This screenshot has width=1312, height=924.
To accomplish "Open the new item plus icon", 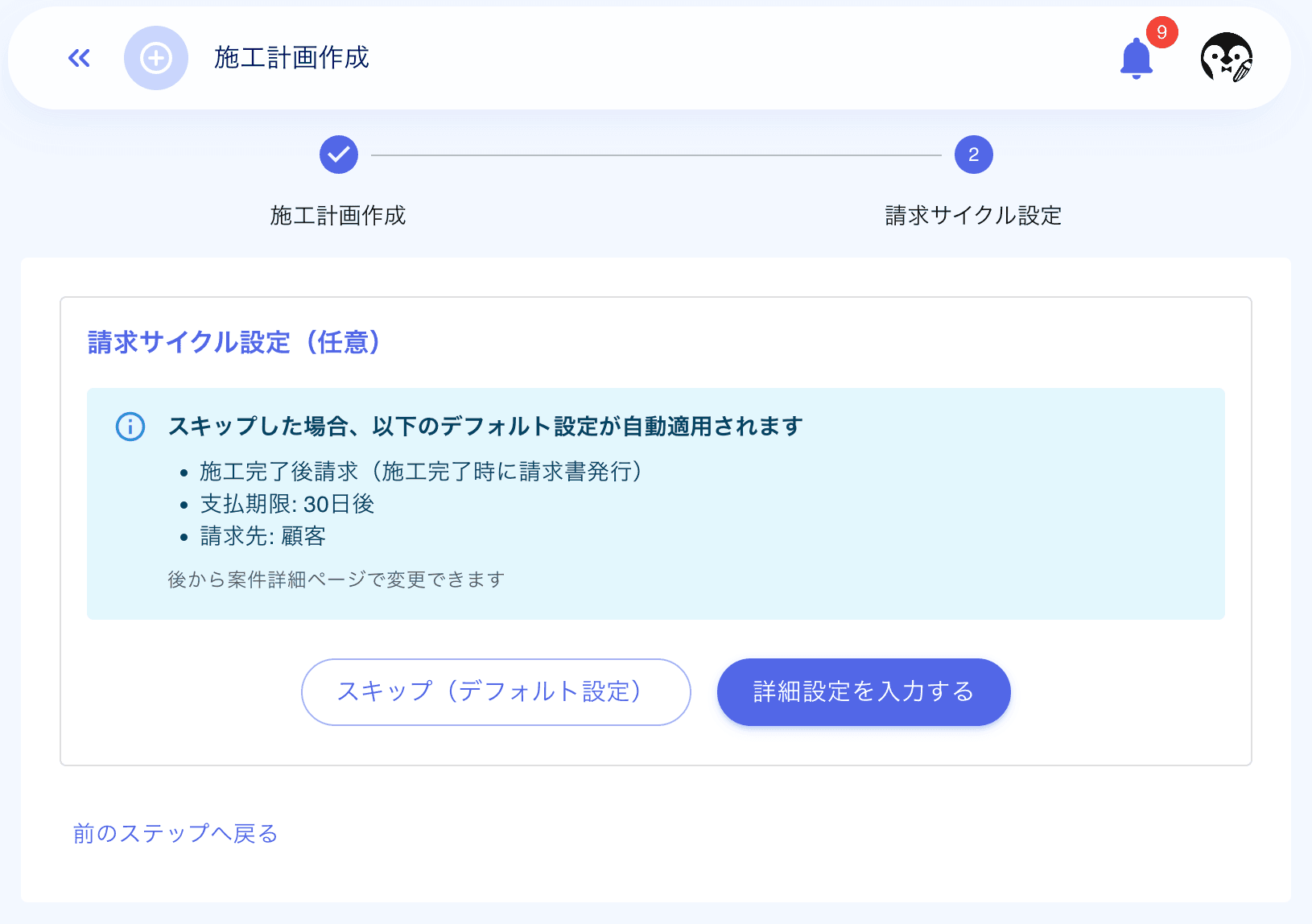I will [x=156, y=58].
